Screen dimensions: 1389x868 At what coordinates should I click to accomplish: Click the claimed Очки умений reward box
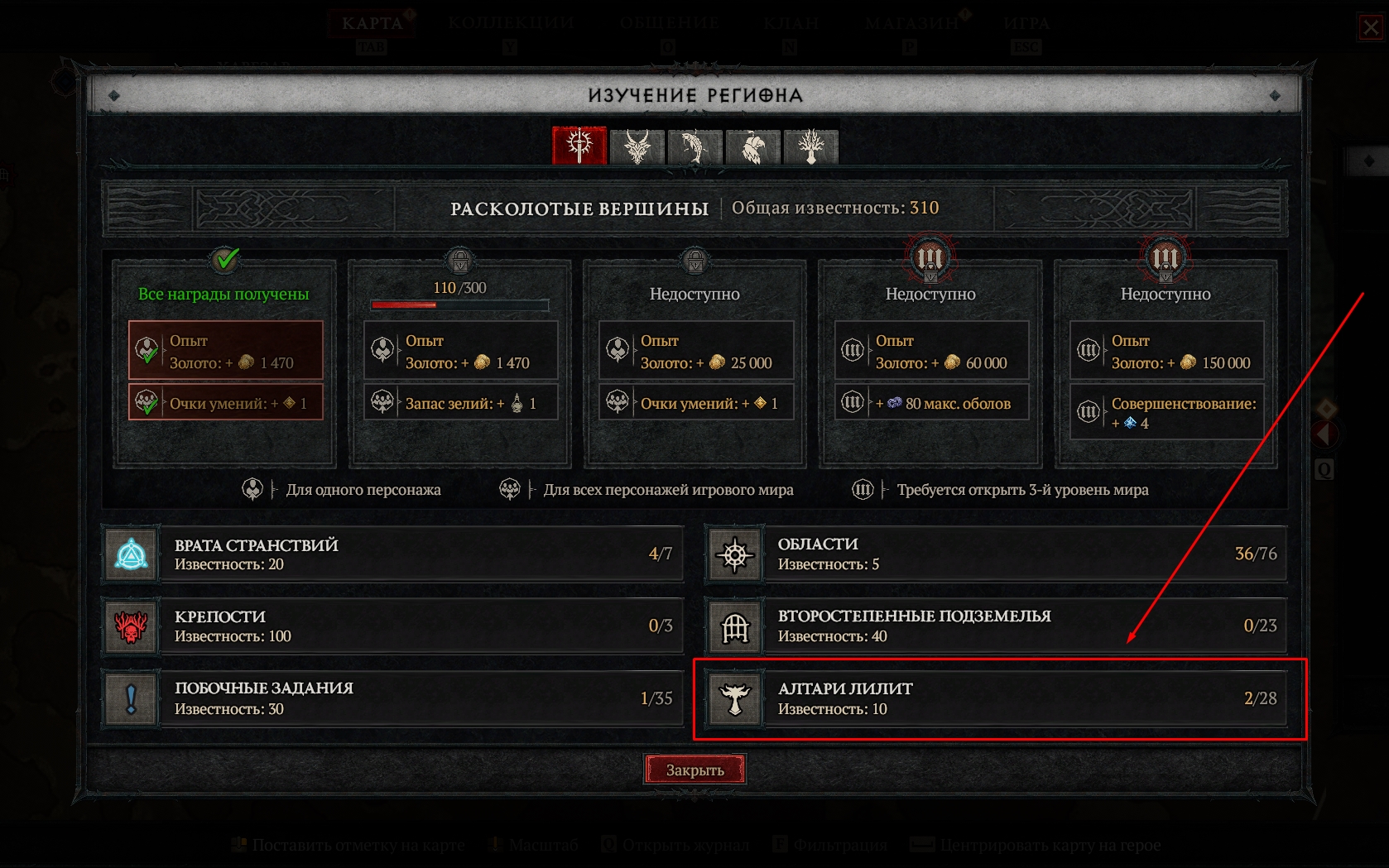click(225, 402)
